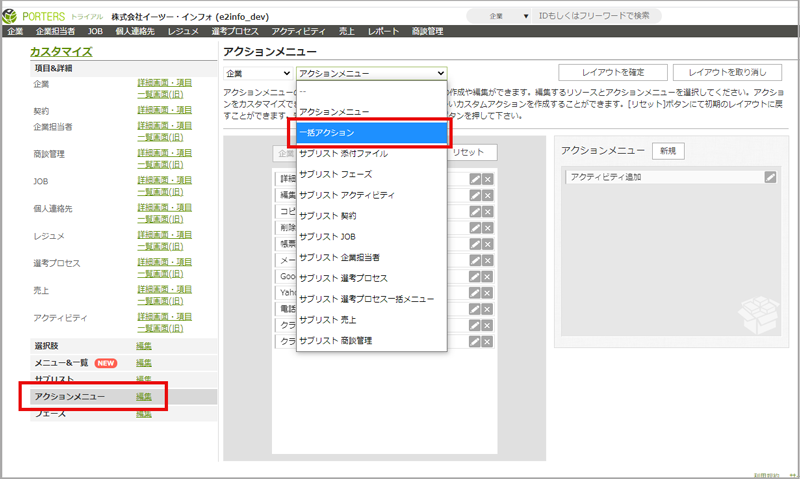Choose サブリスト 選考プロセス一括メニュー option

pos(366,299)
